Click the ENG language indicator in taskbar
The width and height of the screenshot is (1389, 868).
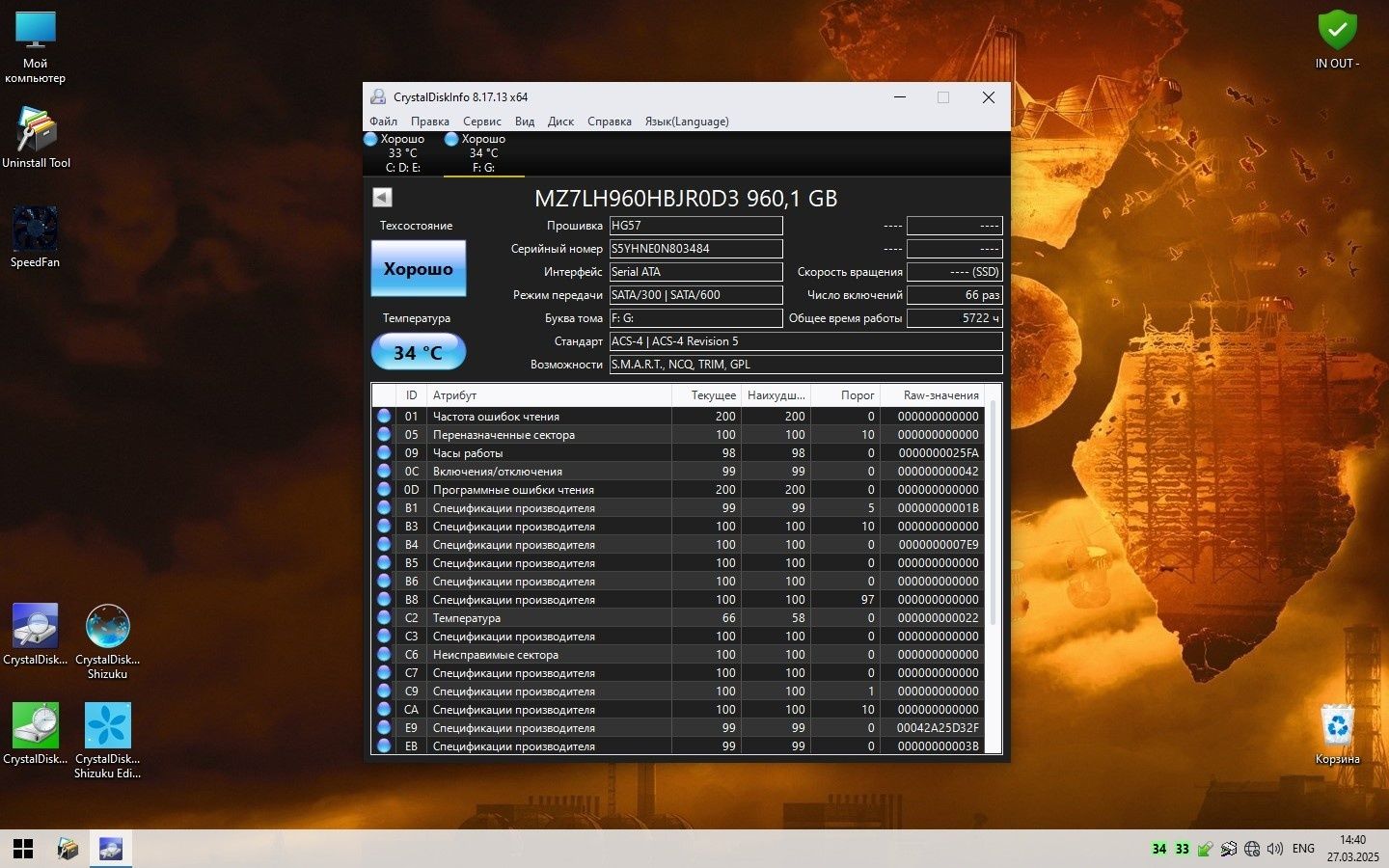point(1303,849)
